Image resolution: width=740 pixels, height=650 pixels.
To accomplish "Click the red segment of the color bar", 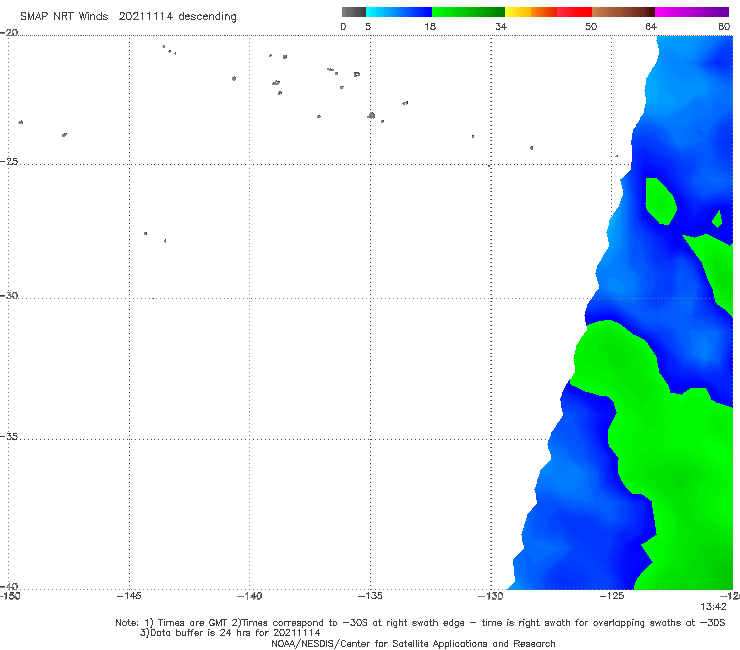I will click(x=574, y=12).
